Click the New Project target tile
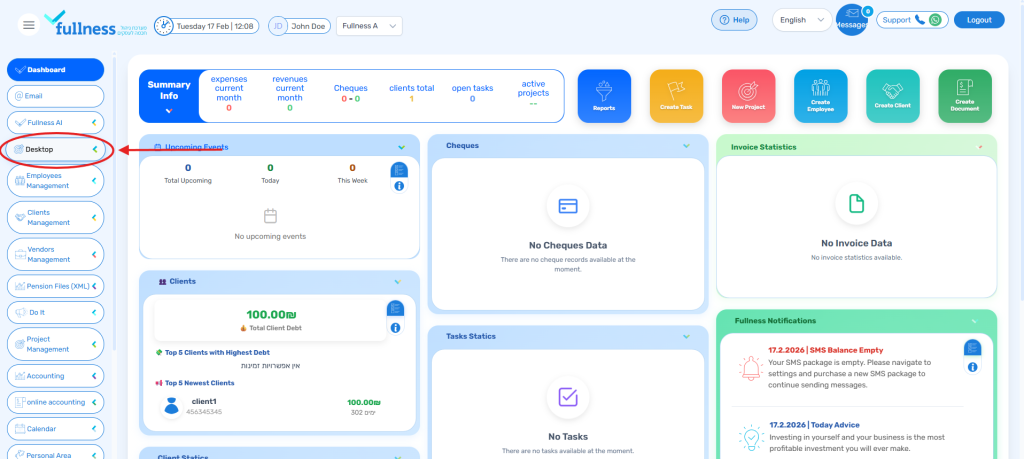Viewport: 1024px width, 459px height. pyautogui.click(x=748, y=96)
